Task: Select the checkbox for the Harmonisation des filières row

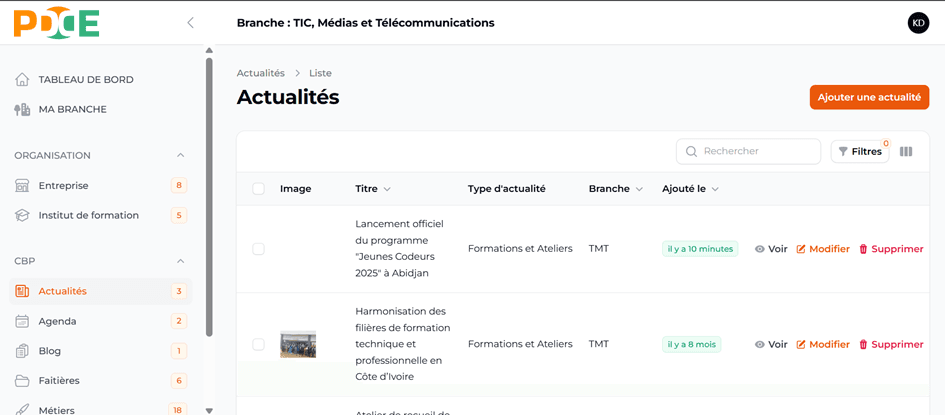Action: [x=258, y=344]
